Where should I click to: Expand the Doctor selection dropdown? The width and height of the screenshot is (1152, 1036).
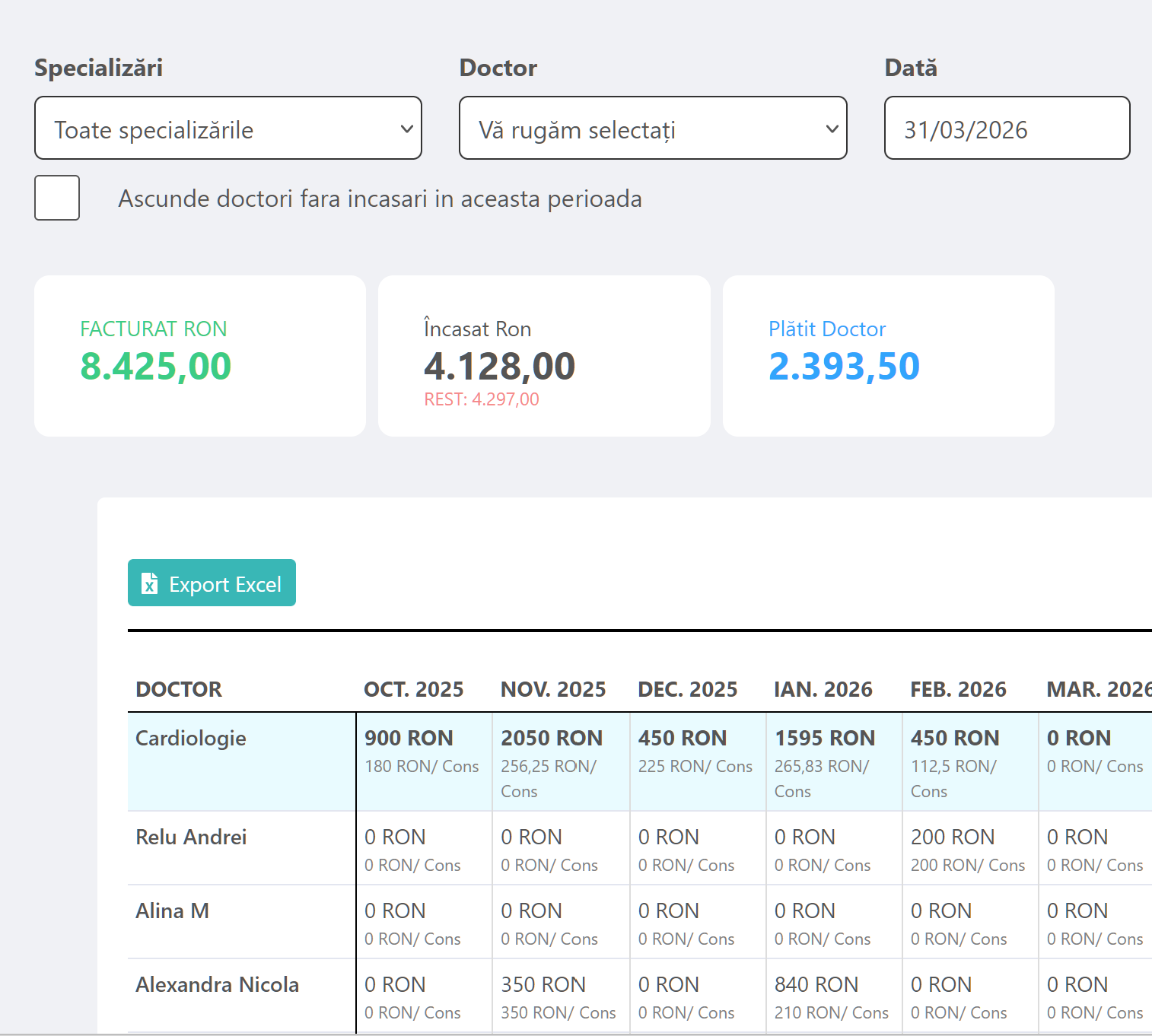pos(653,129)
